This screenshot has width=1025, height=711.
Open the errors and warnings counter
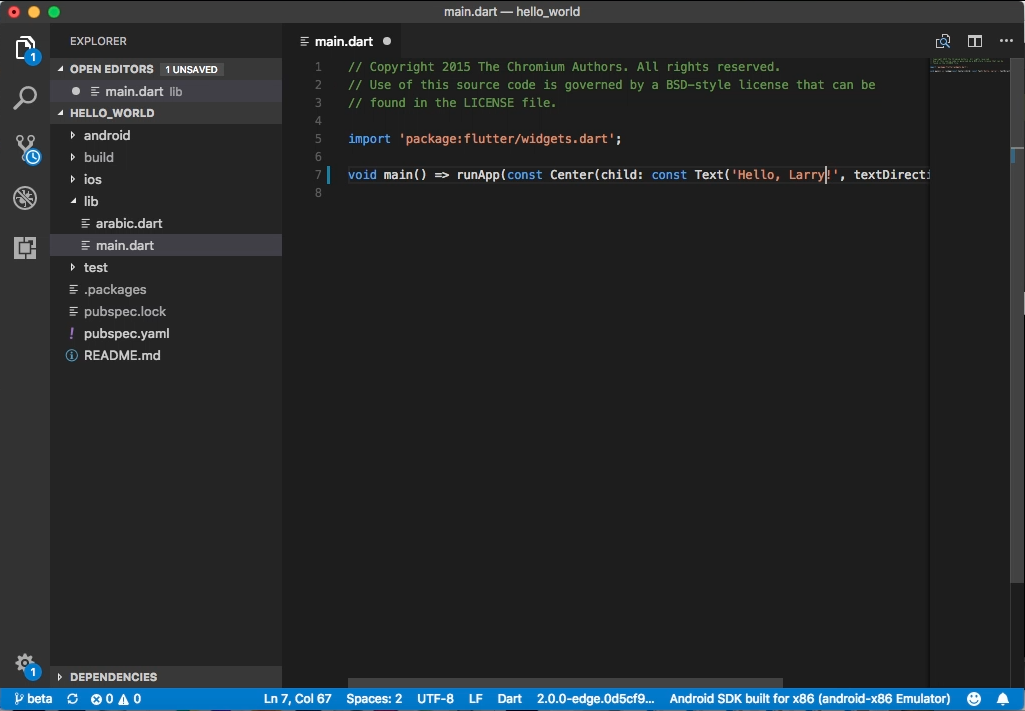point(116,699)
